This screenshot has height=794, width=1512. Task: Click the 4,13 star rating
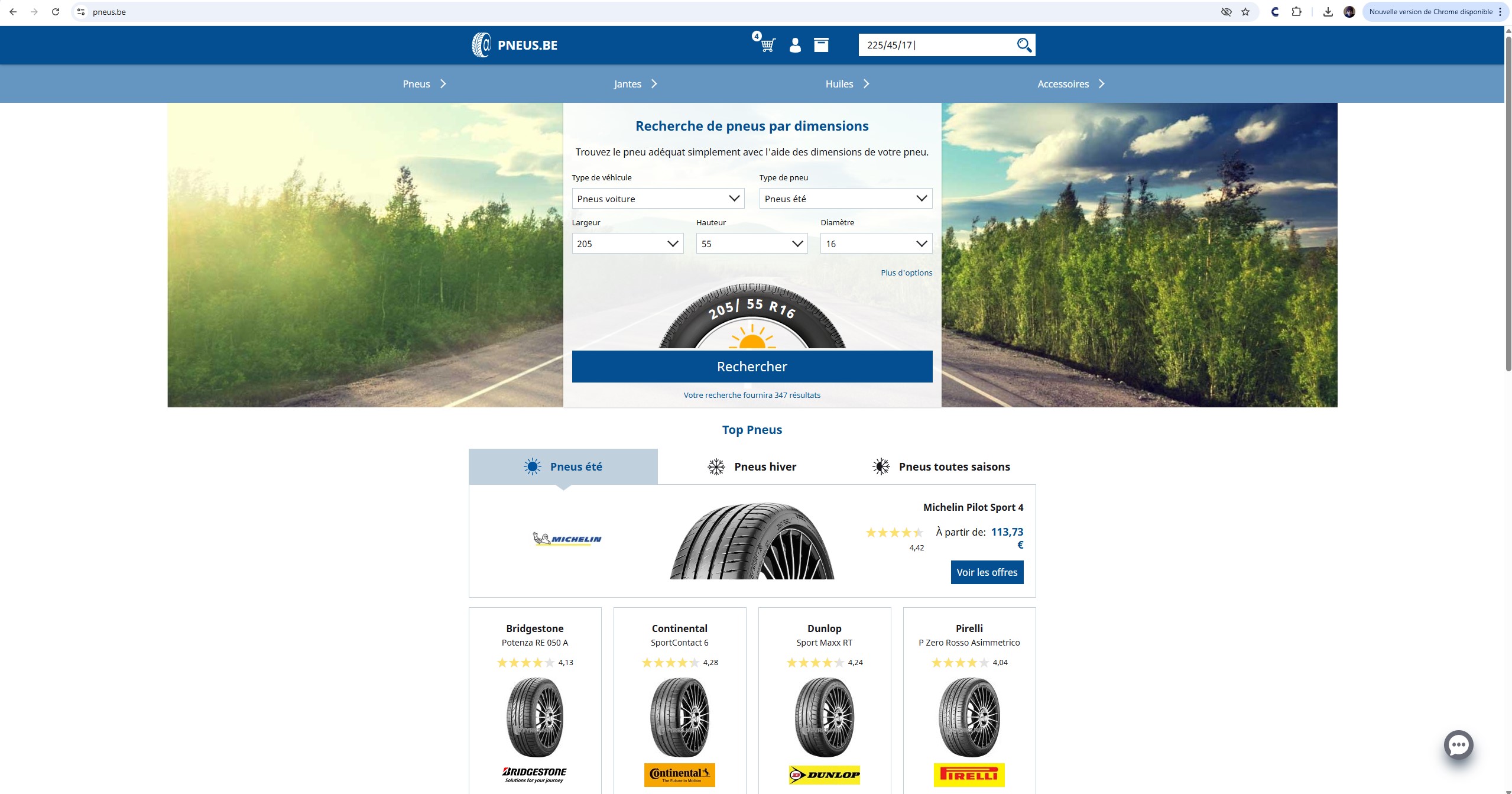click(x=525, y=663)
